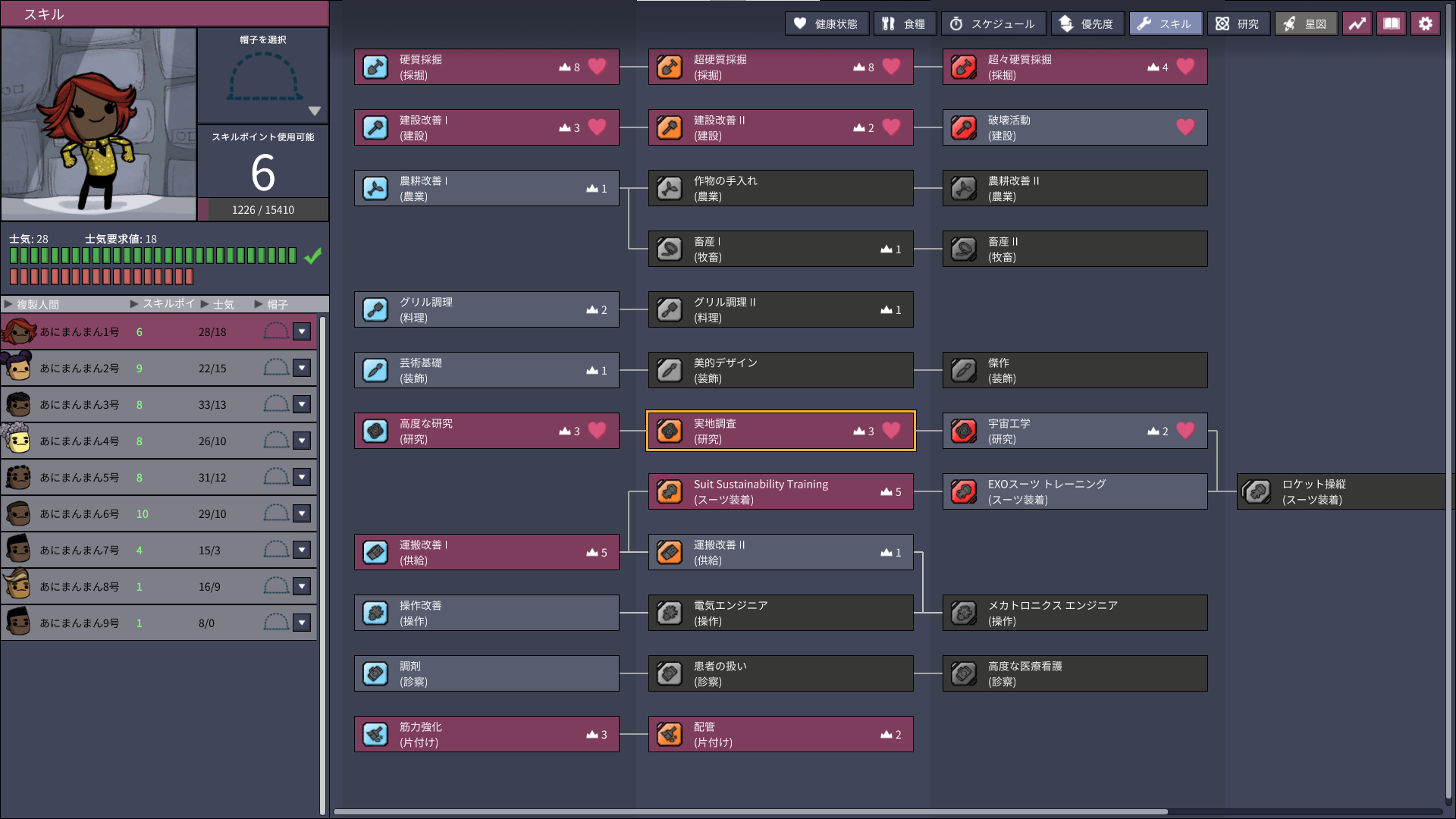This screenshot has width=1456, height=819.
Task: Click the 硬質採掘 mining skill icon
Action: (x=375, y=67)
